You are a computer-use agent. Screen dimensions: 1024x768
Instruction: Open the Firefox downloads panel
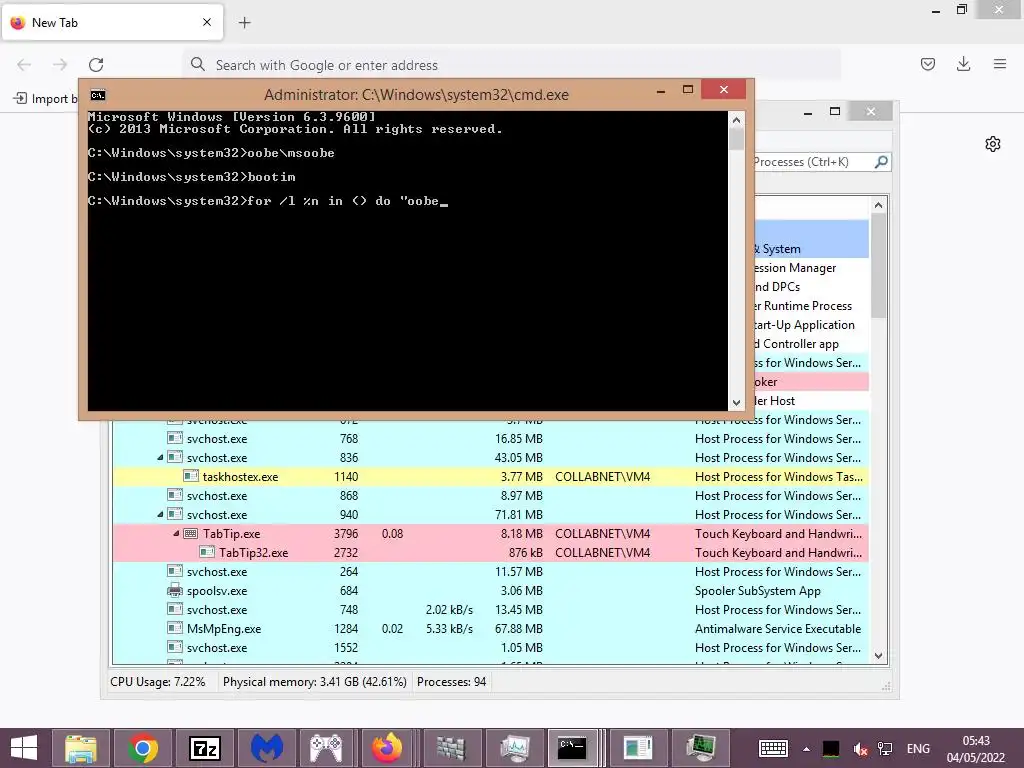(x=963, y=64)
